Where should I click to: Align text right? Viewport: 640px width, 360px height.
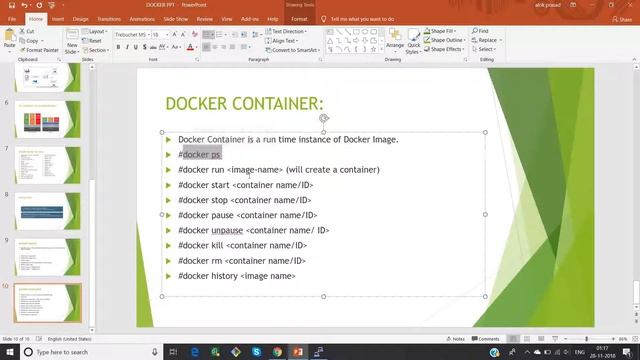pos(224,47)
